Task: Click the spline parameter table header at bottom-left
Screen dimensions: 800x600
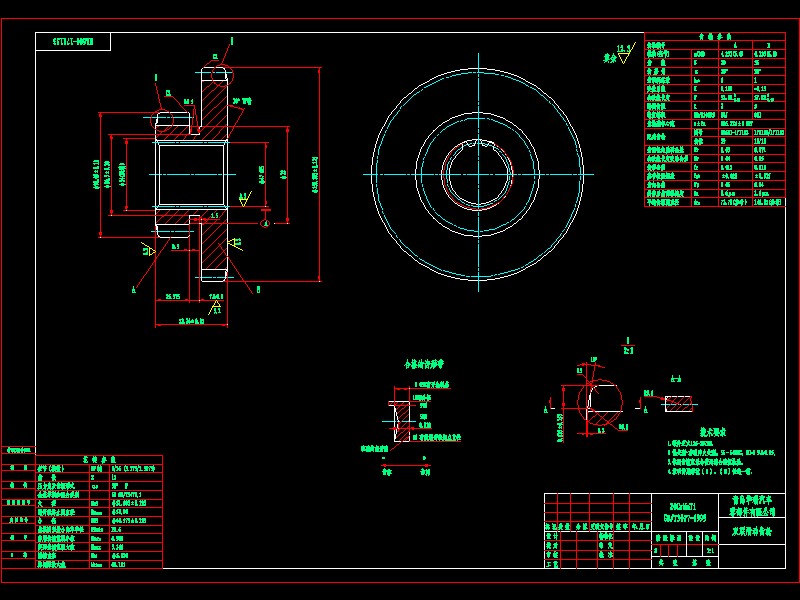Action: 99,460
